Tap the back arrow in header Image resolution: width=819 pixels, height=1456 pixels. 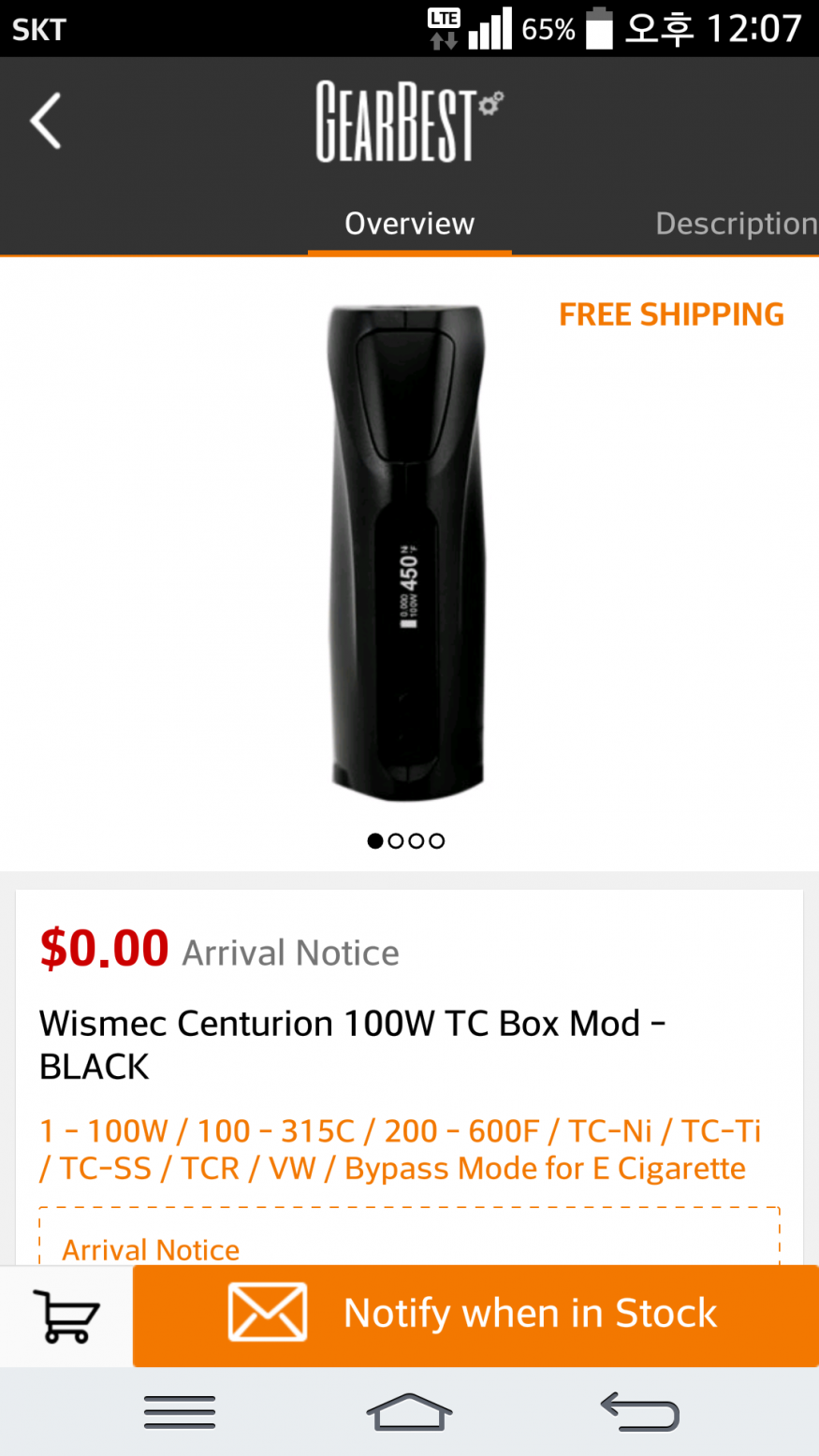pyautogui.click(x=45, y=121)
